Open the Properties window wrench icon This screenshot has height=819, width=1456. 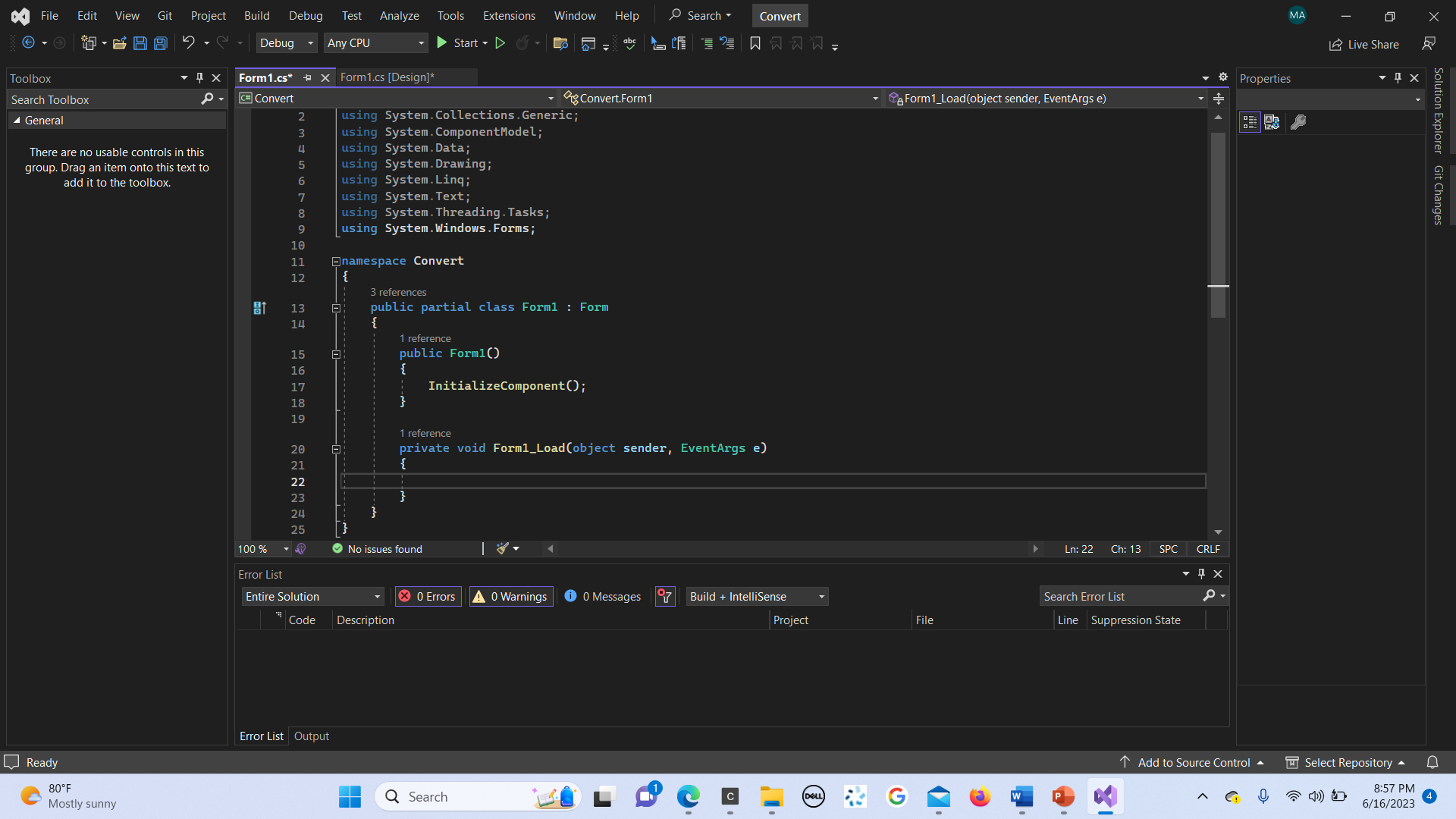[1298, 122]
